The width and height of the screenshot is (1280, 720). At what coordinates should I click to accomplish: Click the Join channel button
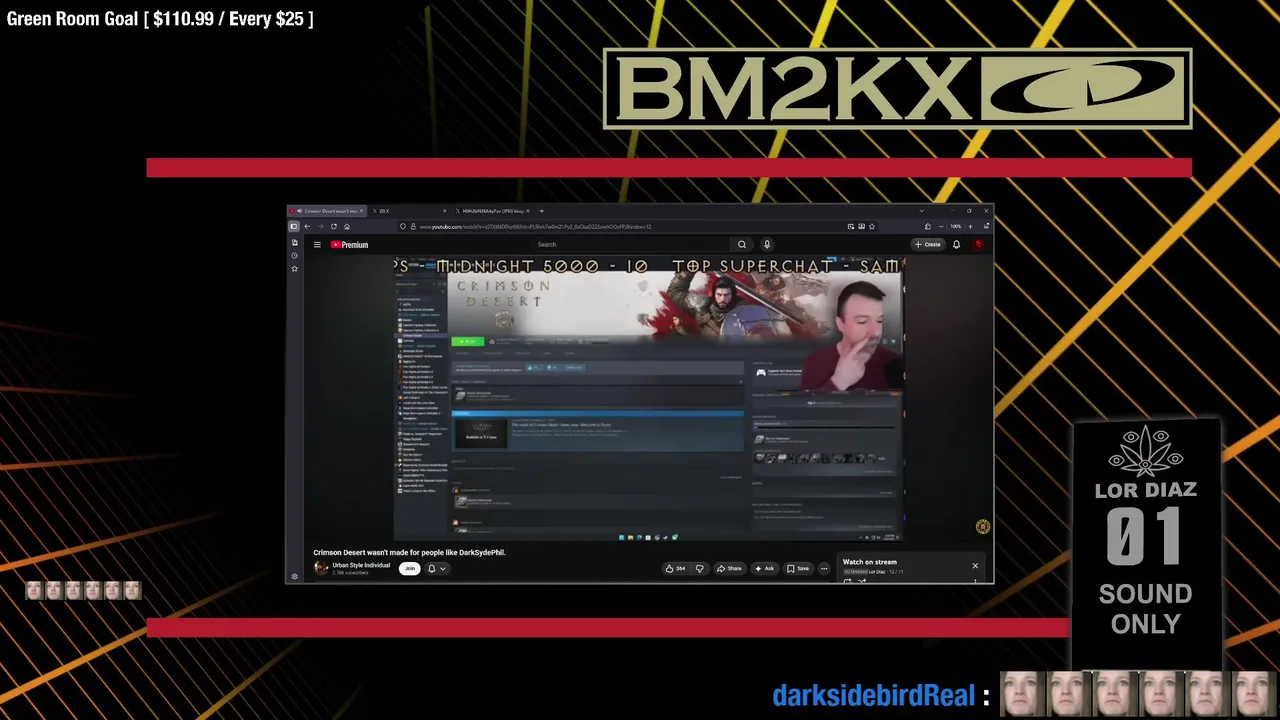409,568
